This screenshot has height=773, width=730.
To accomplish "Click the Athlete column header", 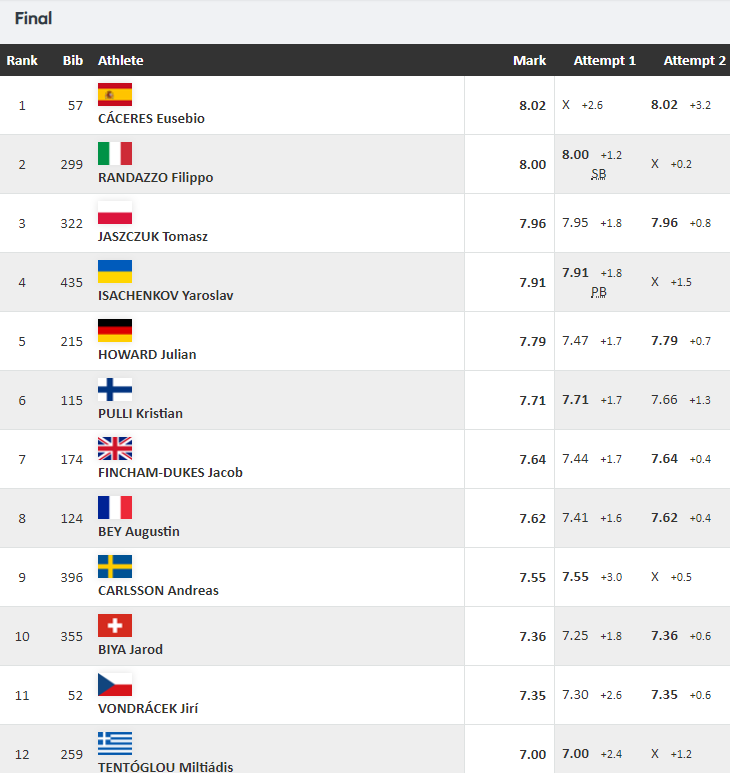I will click(121, 60).
